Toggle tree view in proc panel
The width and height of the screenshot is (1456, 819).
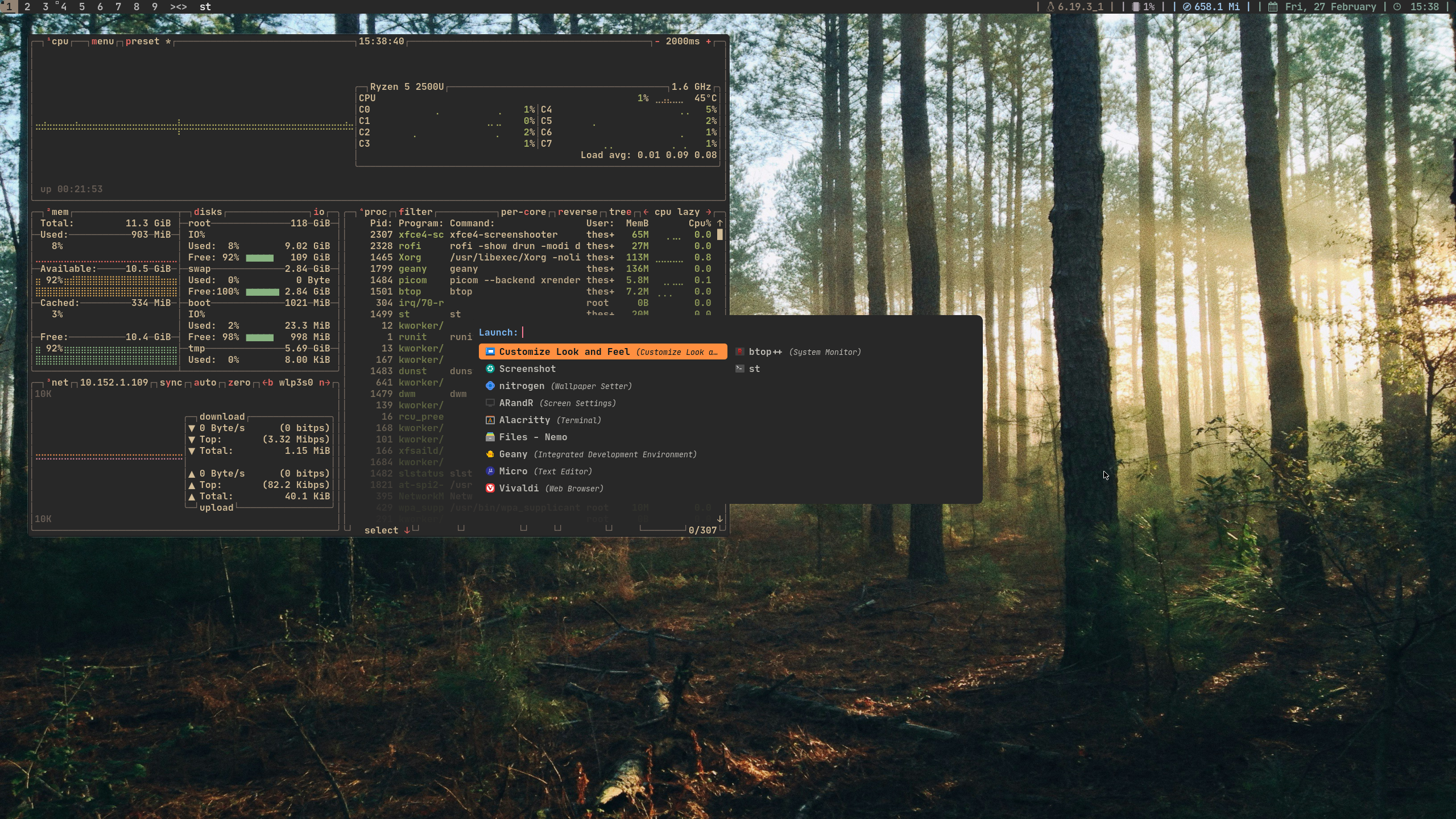click(x=619, y=212)
